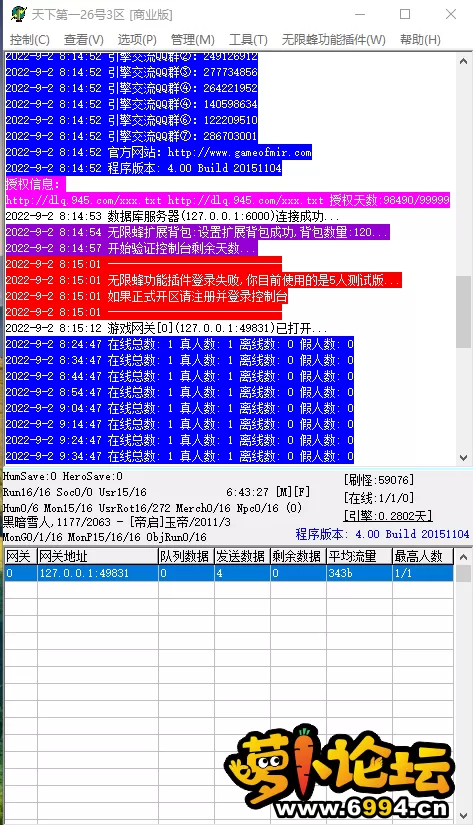This screenshot has width=473, height=825.
Task: Click gateway table scrollbar up arrow
Action: (463, 557)
